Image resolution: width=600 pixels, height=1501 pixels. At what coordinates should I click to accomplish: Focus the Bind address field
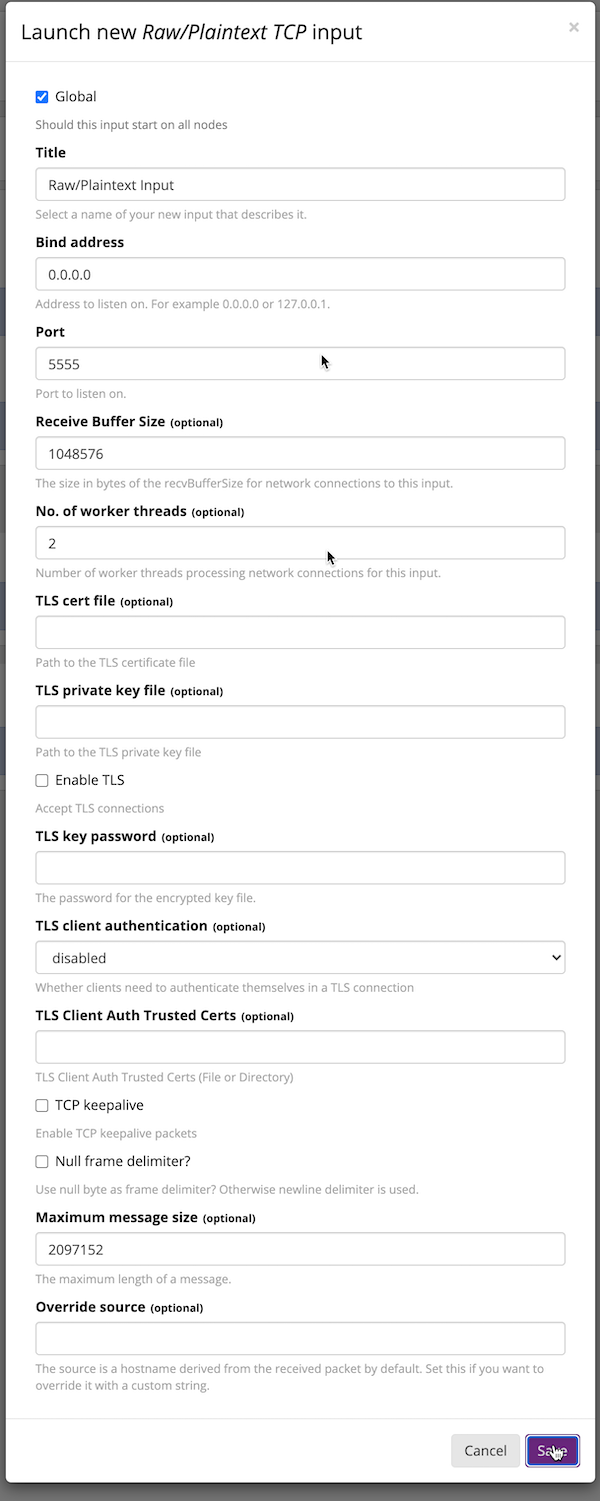click(x=300, y=274)
